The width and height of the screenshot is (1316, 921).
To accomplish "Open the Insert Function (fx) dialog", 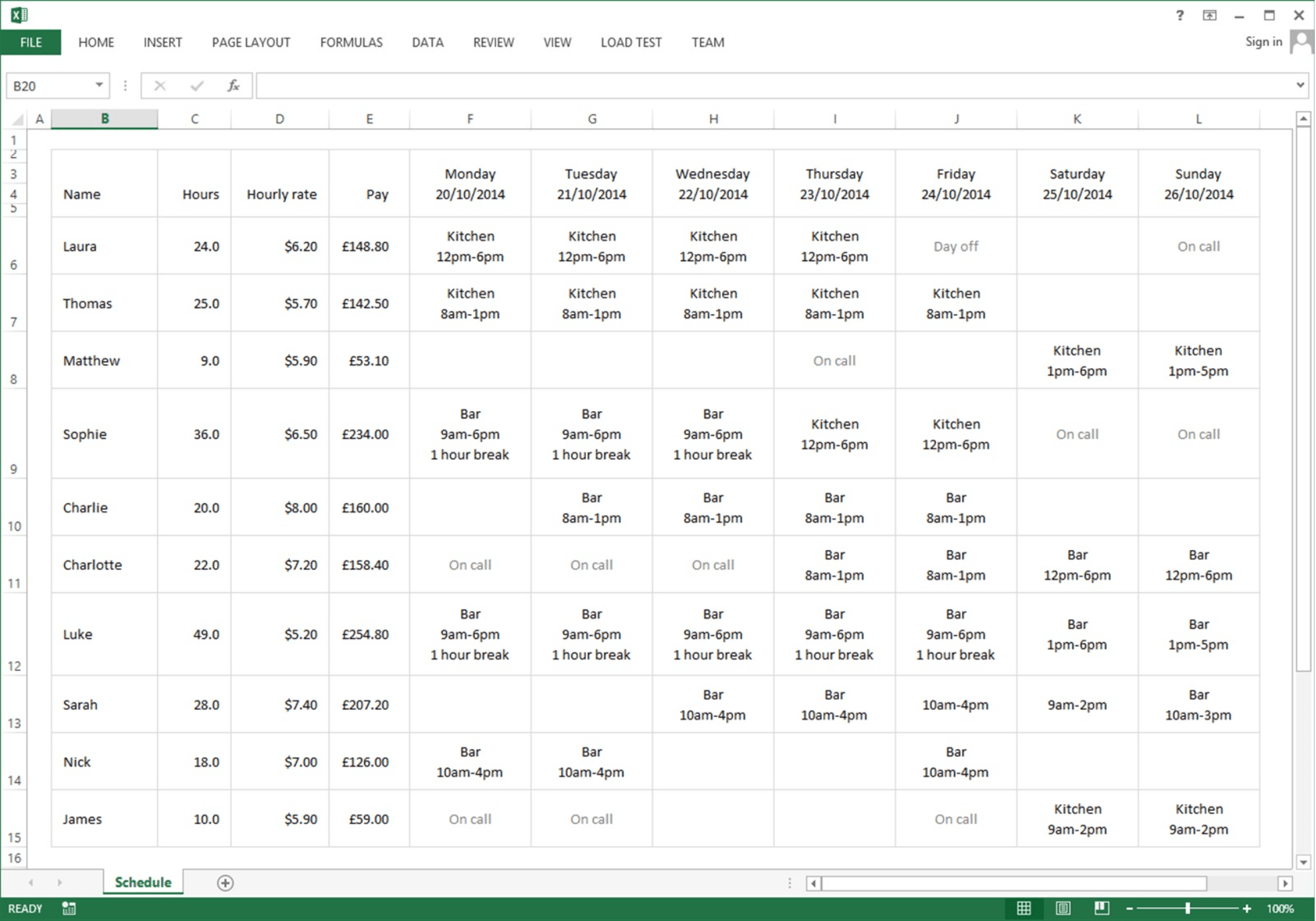I will pyautogui.click(x=233, y=86).
